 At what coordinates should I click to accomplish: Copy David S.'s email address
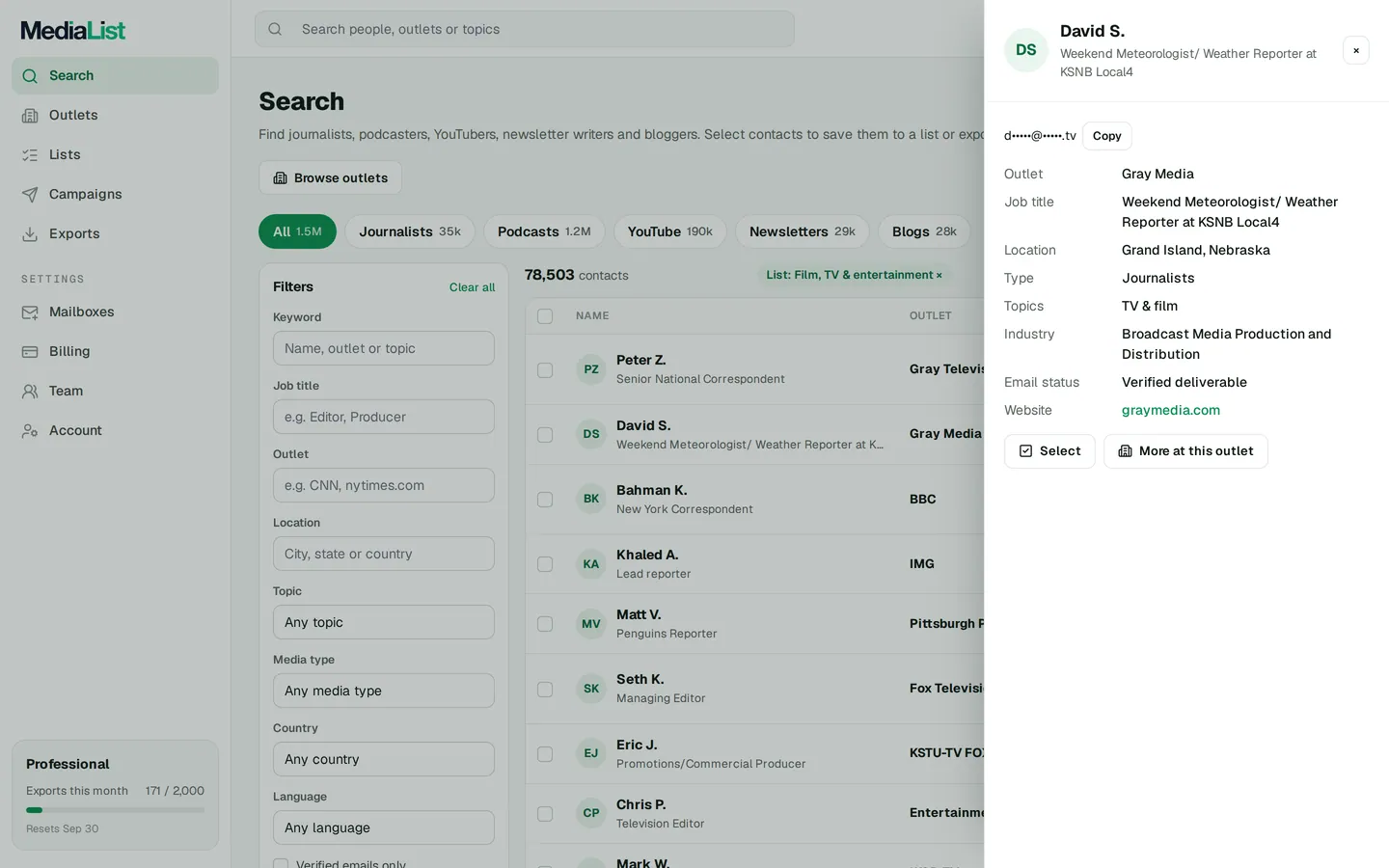pos(1106,136)
